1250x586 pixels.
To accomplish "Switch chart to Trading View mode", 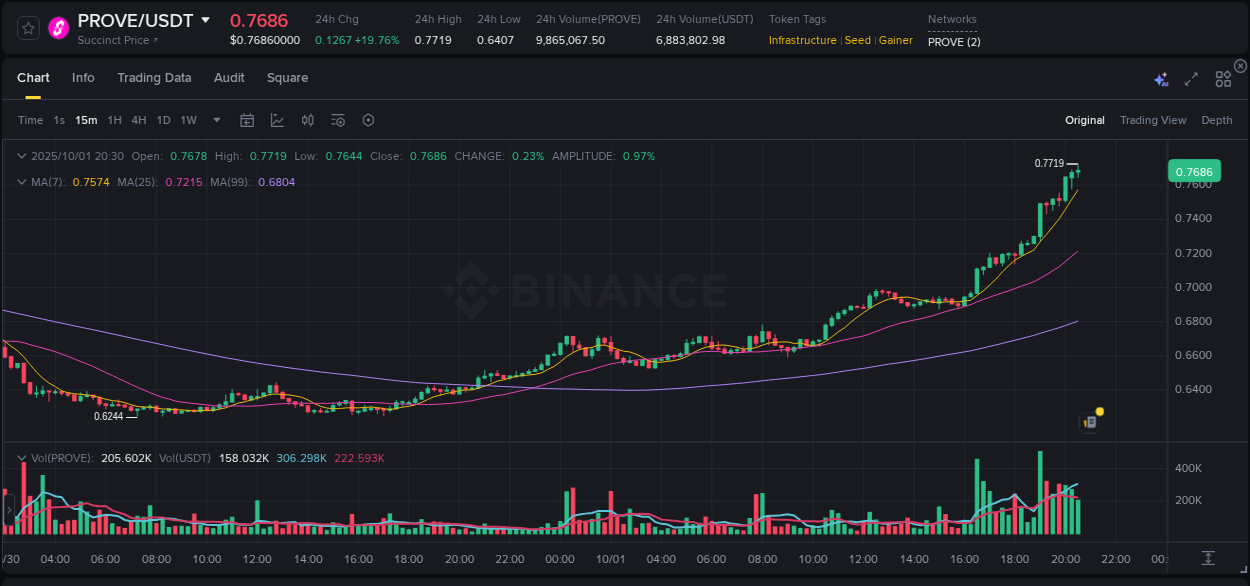I will [1152, 120].
